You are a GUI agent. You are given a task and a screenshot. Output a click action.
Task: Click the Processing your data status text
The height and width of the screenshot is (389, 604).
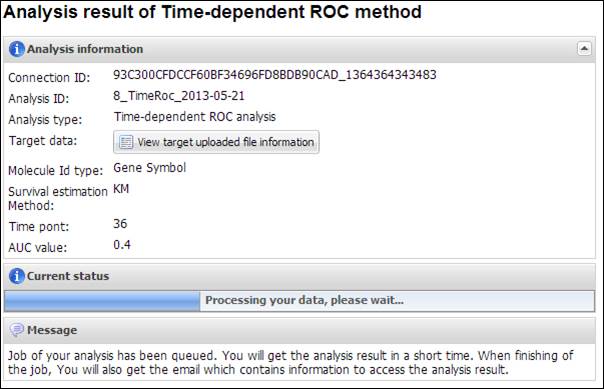(x=304, y=300)
